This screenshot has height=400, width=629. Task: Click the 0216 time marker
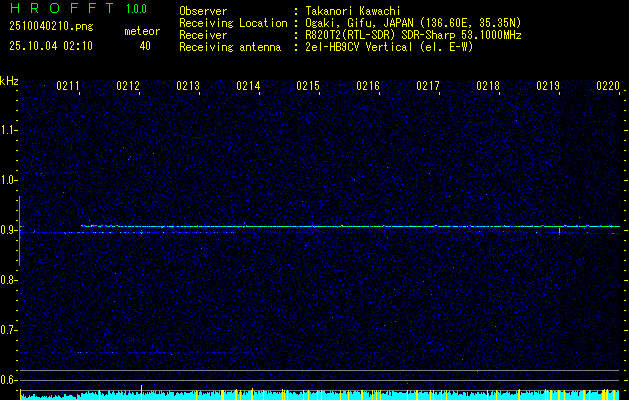click(x=368, y=86)
